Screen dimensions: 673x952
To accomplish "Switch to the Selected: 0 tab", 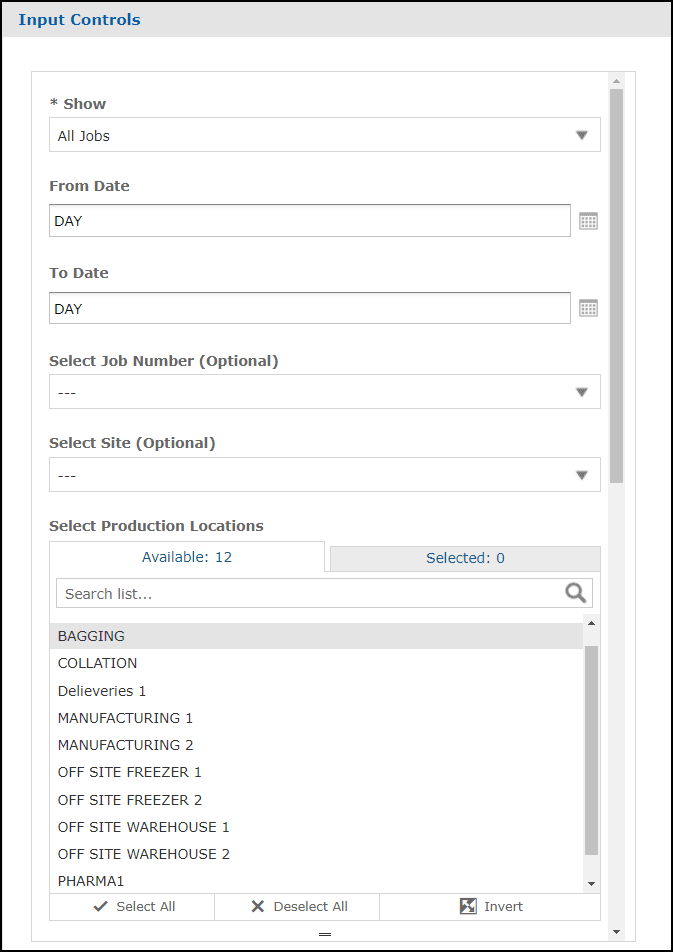I will point(465,558).
